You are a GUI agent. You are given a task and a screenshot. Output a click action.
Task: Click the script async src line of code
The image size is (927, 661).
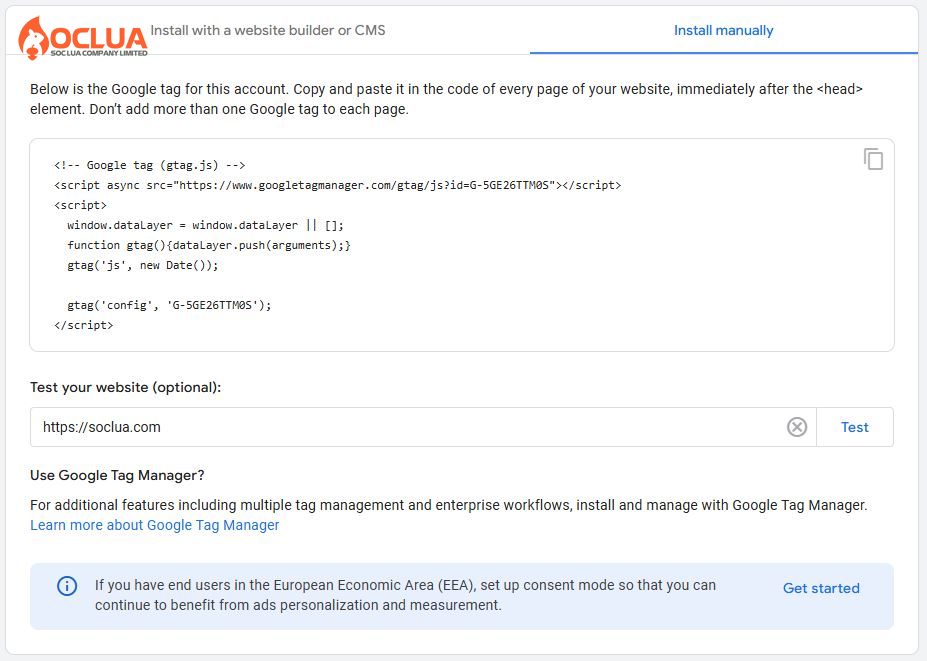click(x=338, y=185)
